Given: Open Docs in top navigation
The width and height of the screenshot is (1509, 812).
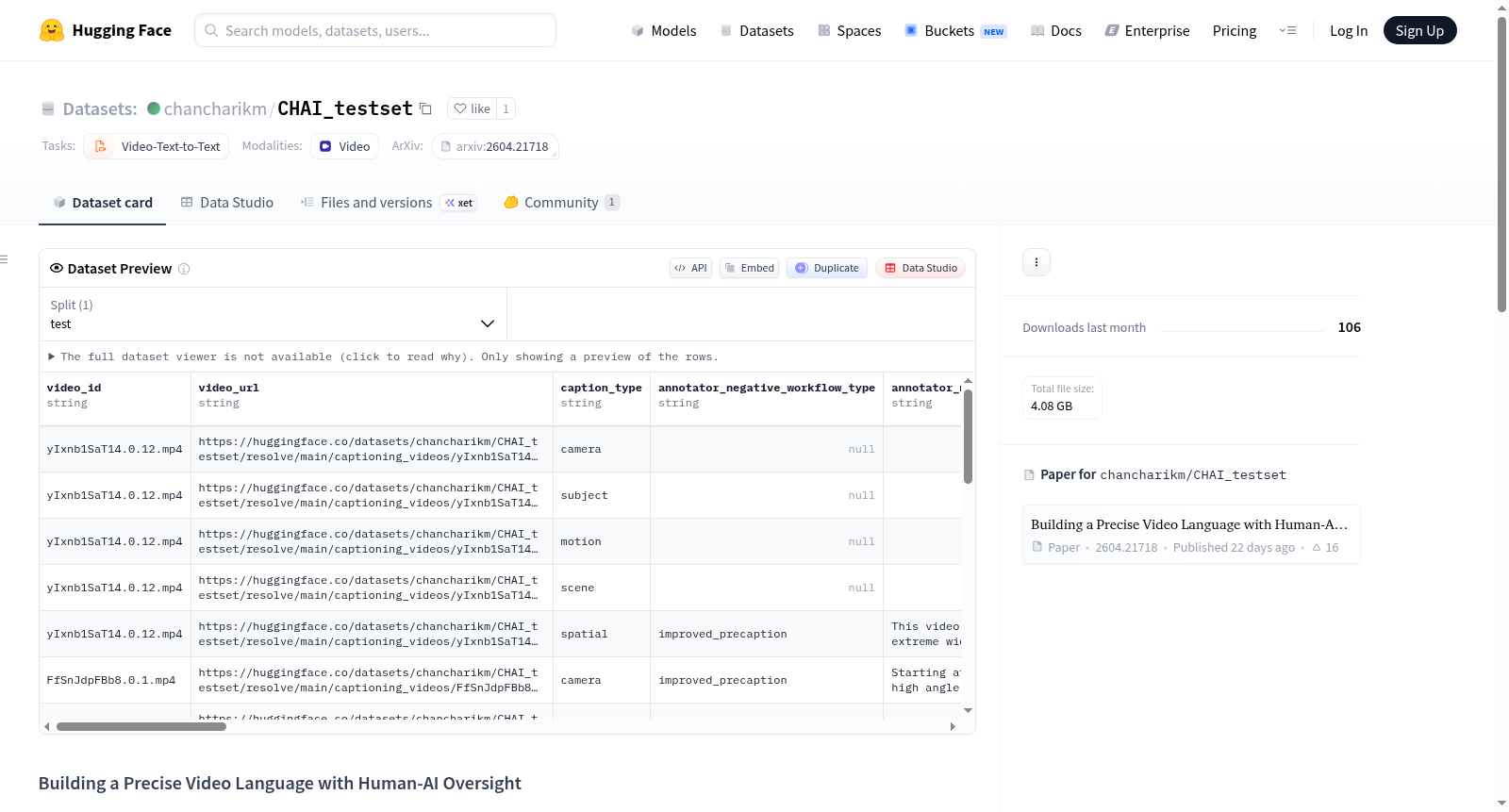Looking at the screenshot, I should (1055, 30).
